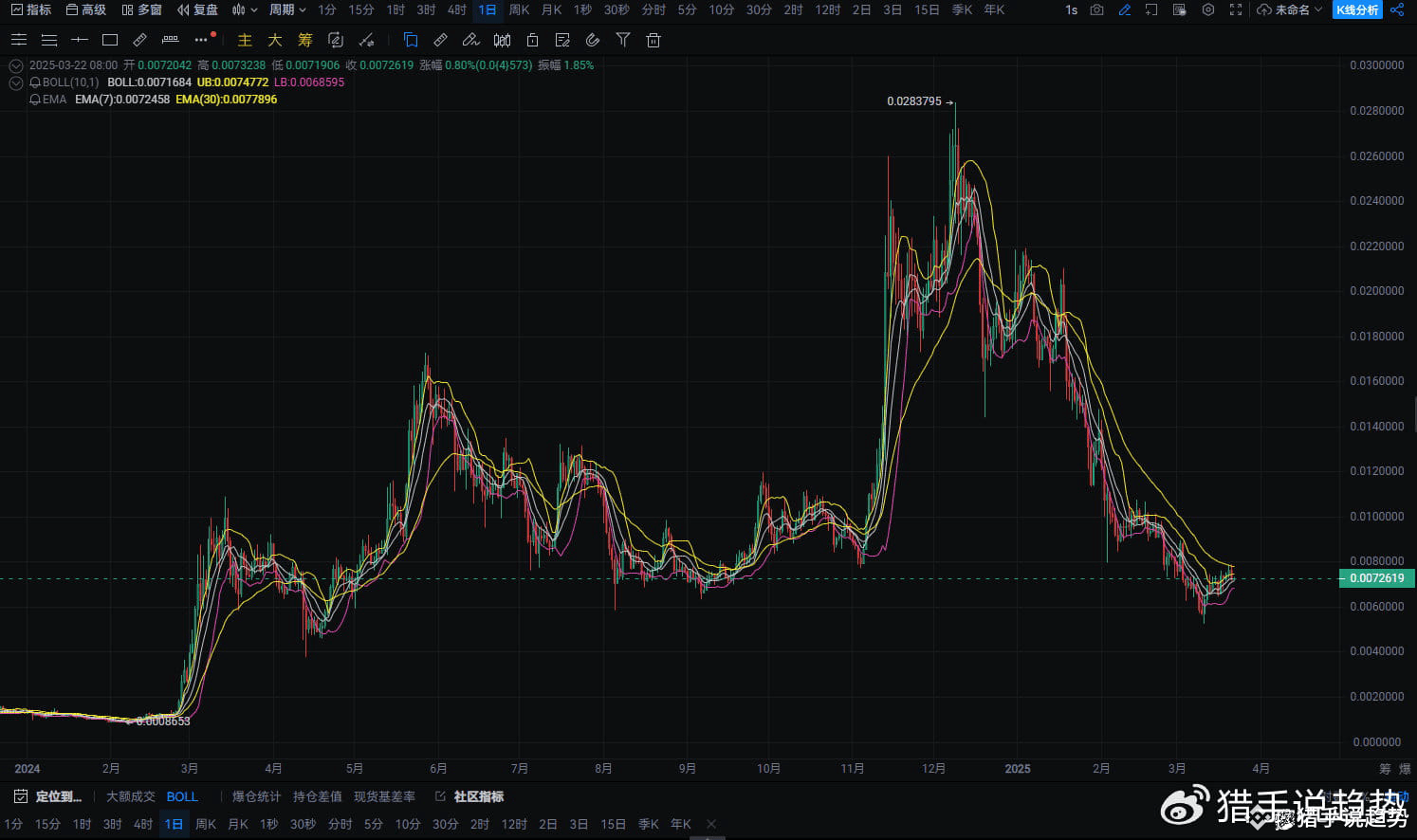Select the price range bracket tool
The height and width of the screenshot is (840, 1417).
pos(171,40)
